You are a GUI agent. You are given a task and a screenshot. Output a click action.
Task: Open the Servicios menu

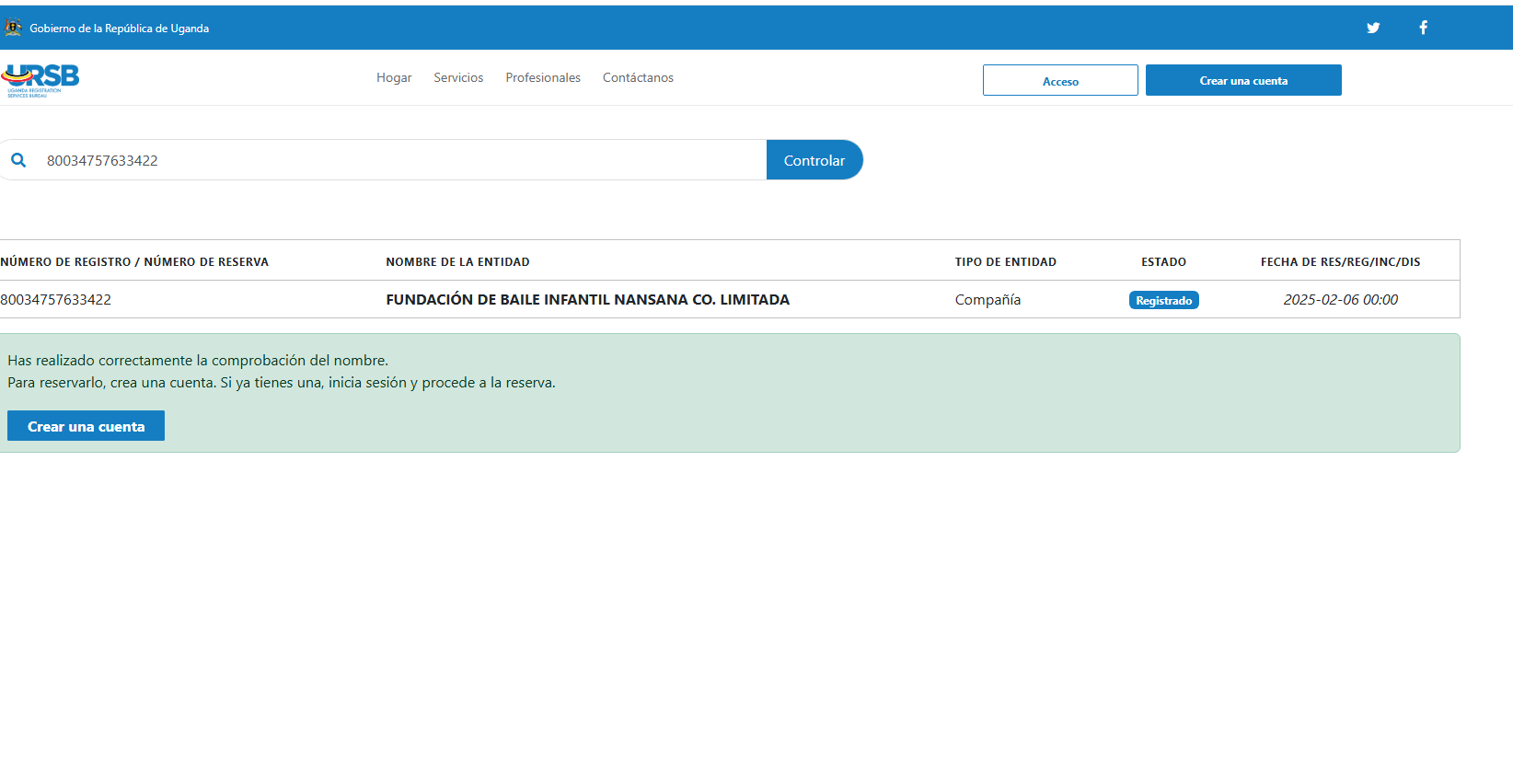point(458,78)
